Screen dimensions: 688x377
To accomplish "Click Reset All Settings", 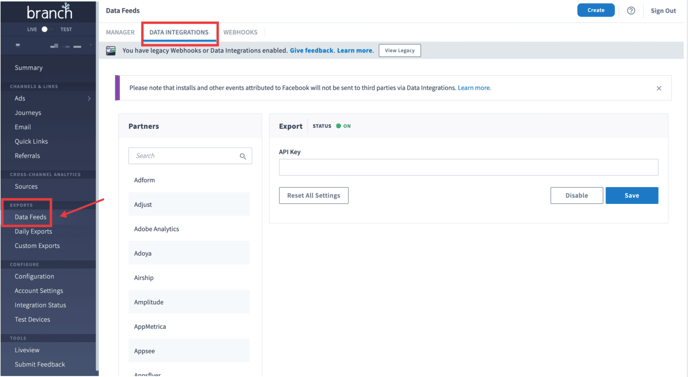I will (x=314, y=195).
